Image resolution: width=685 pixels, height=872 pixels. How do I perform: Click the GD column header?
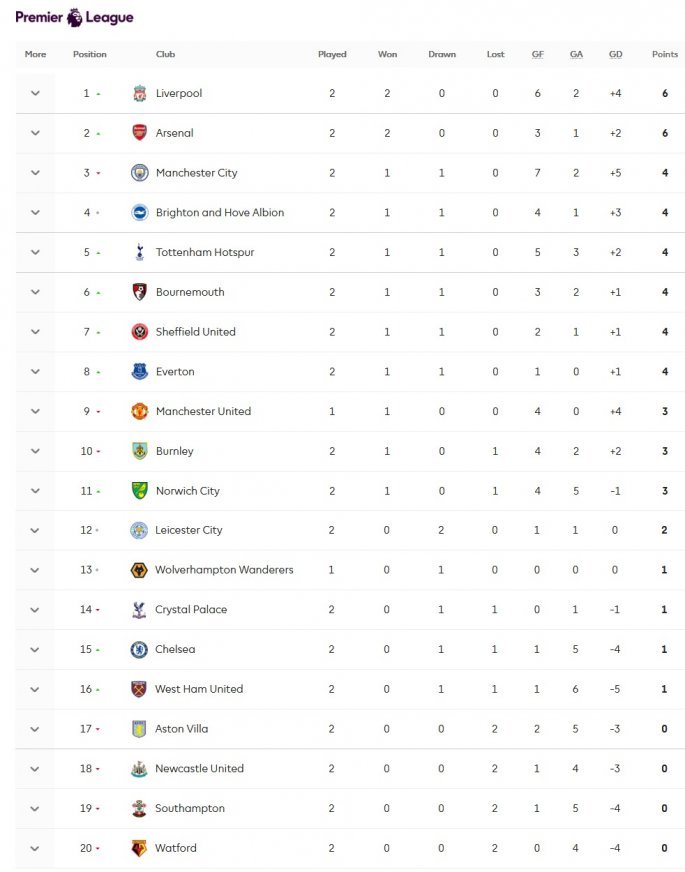615,55
